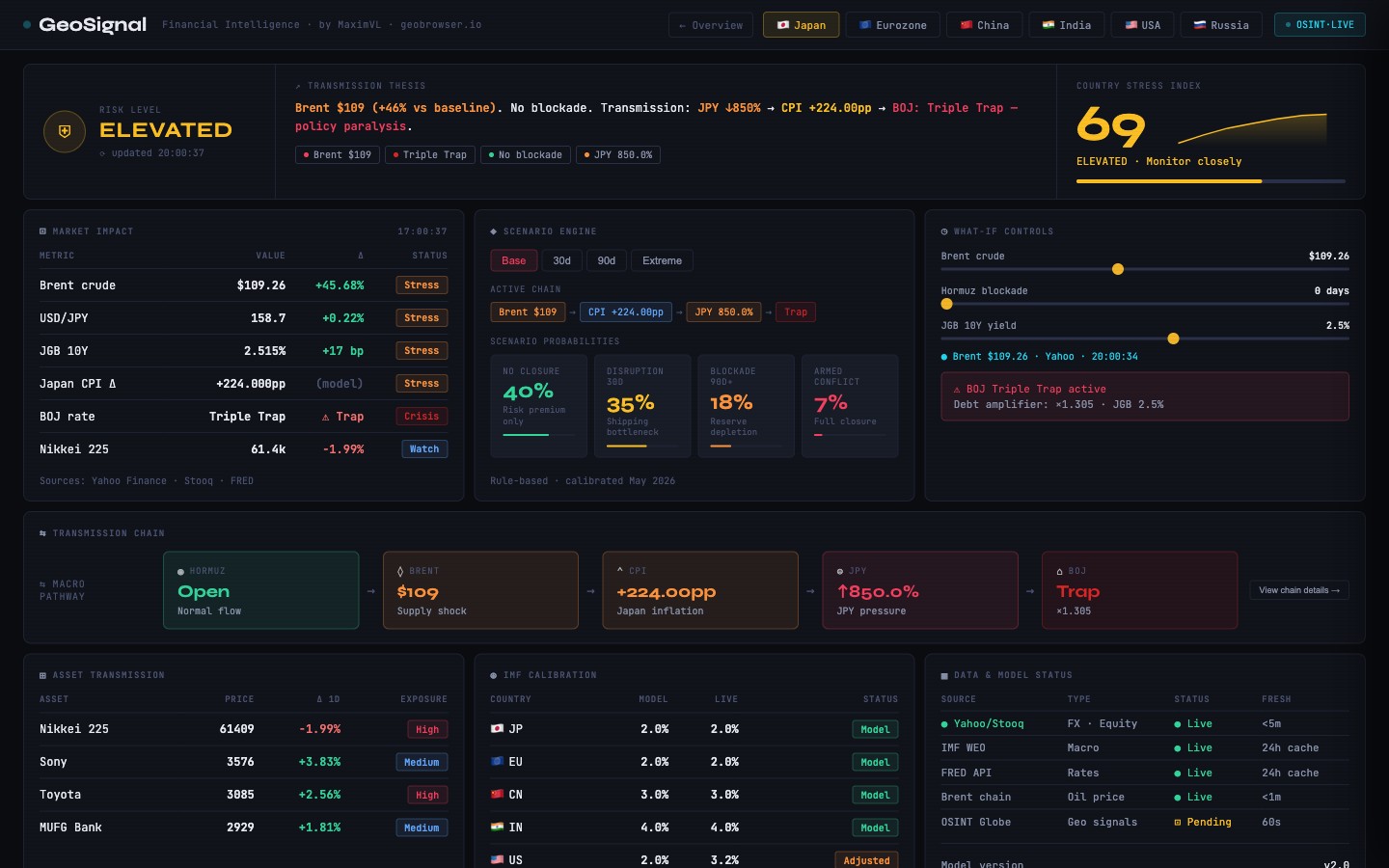Click the MUFG Bank asset row
The width and height of the screenshot is (1389, 868).
[243, 827]
